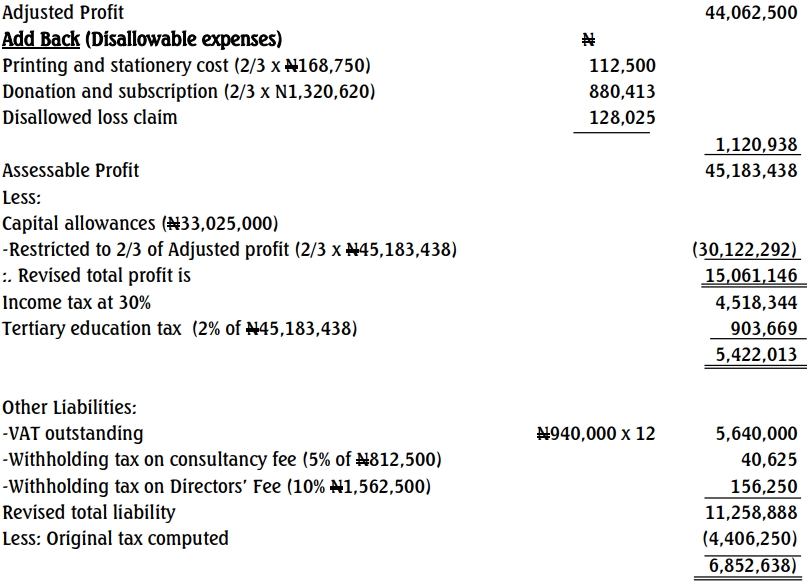
Task: Click the Other Liabilities heading
Action: pyautogui.click(x=70, y=407)
